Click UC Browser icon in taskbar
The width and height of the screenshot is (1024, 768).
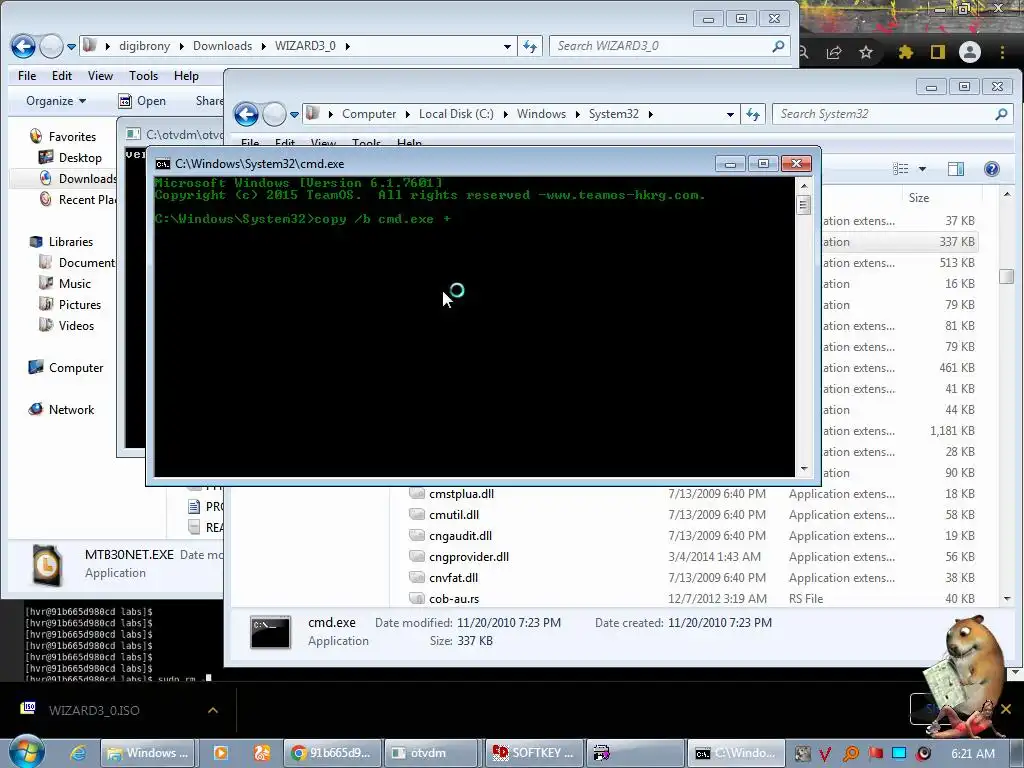tap(262, 753)
